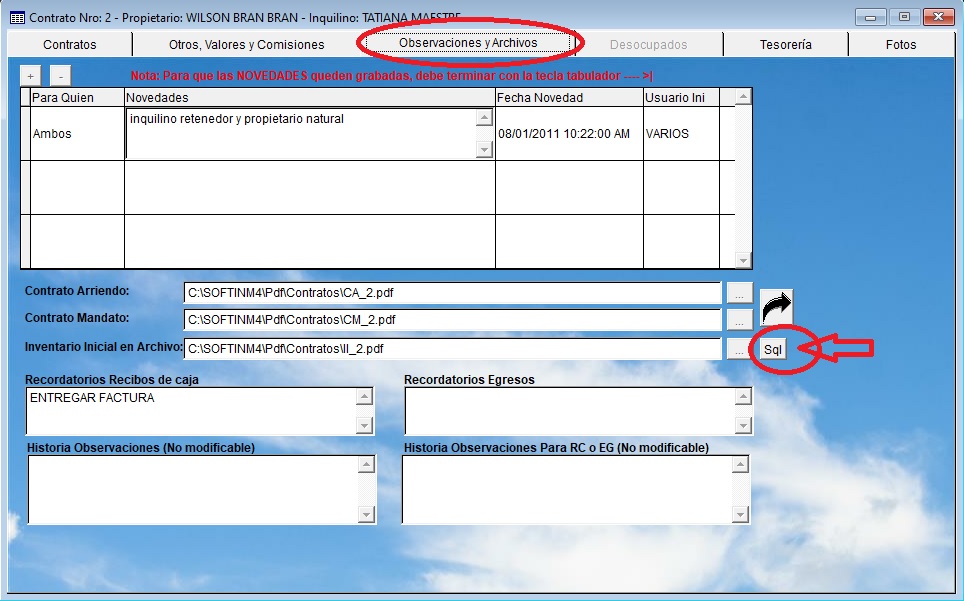The image size is (964, 601).
Task: Click the window system menu icon
Action: 17,18
